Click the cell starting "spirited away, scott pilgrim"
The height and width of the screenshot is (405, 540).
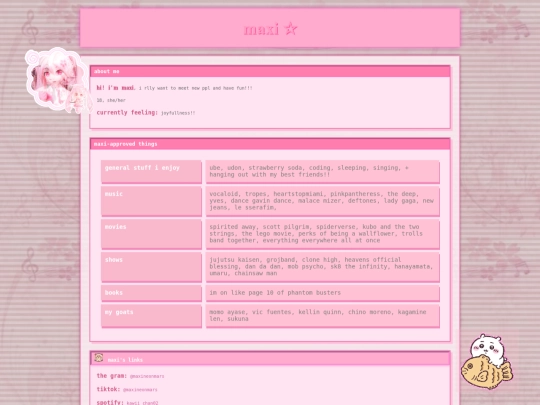tap(323, 234)
